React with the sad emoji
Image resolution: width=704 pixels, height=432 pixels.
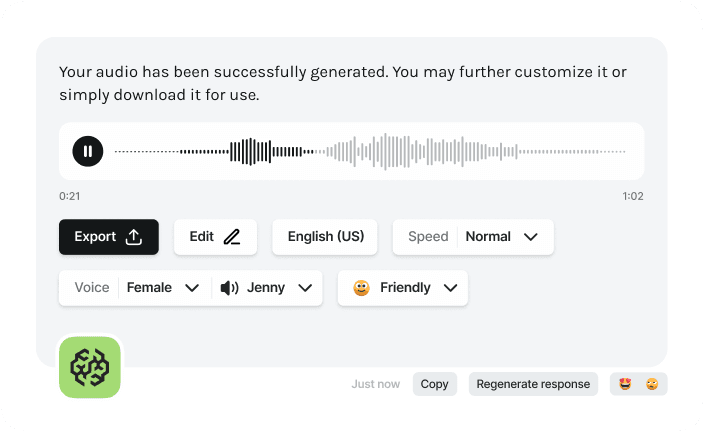(652, 384)
